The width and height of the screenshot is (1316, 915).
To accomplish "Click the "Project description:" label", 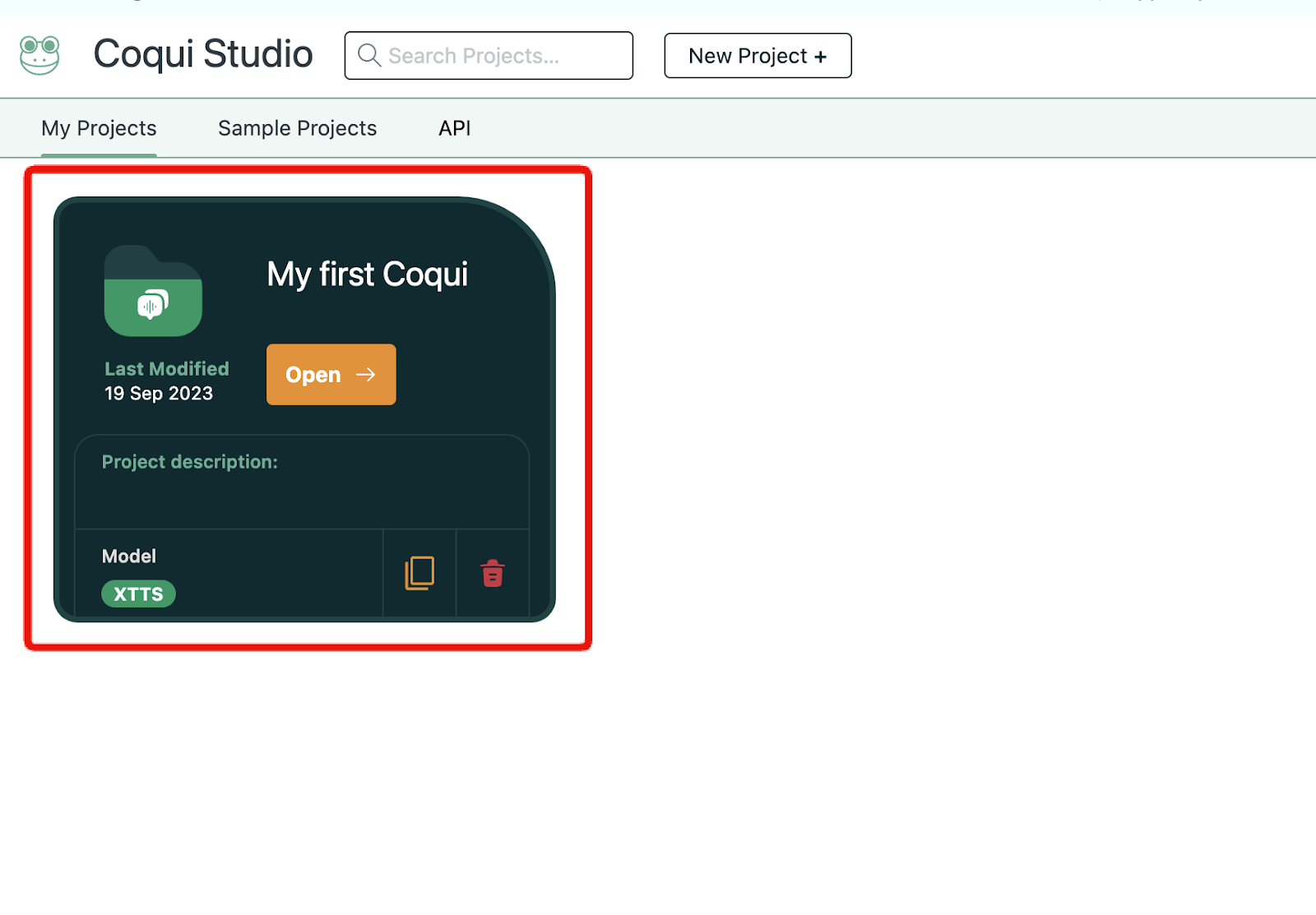I will [190, 462].
